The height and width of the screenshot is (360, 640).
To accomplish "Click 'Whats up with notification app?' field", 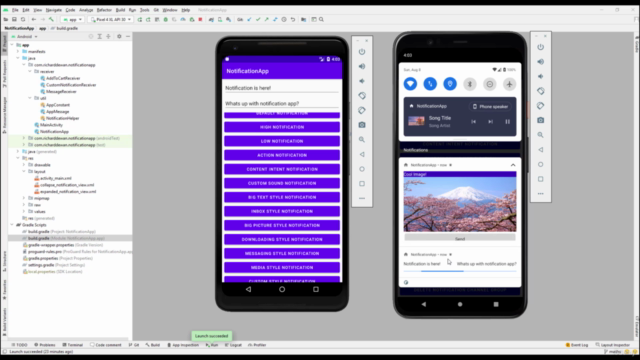I will 282,104.
